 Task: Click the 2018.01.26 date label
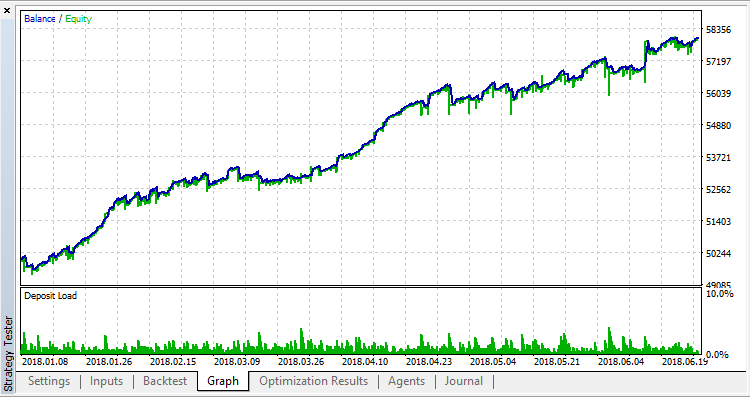(109, 362)
